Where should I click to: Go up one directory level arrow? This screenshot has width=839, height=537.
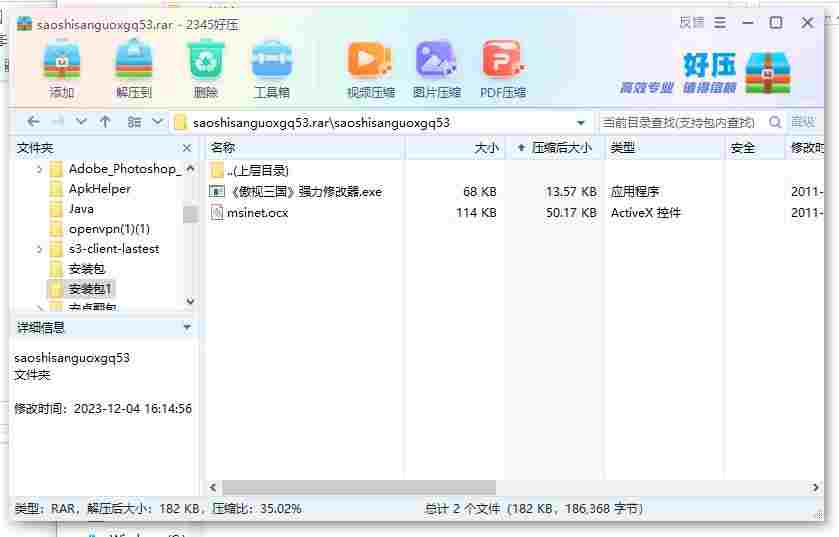(x=105, y=122)
